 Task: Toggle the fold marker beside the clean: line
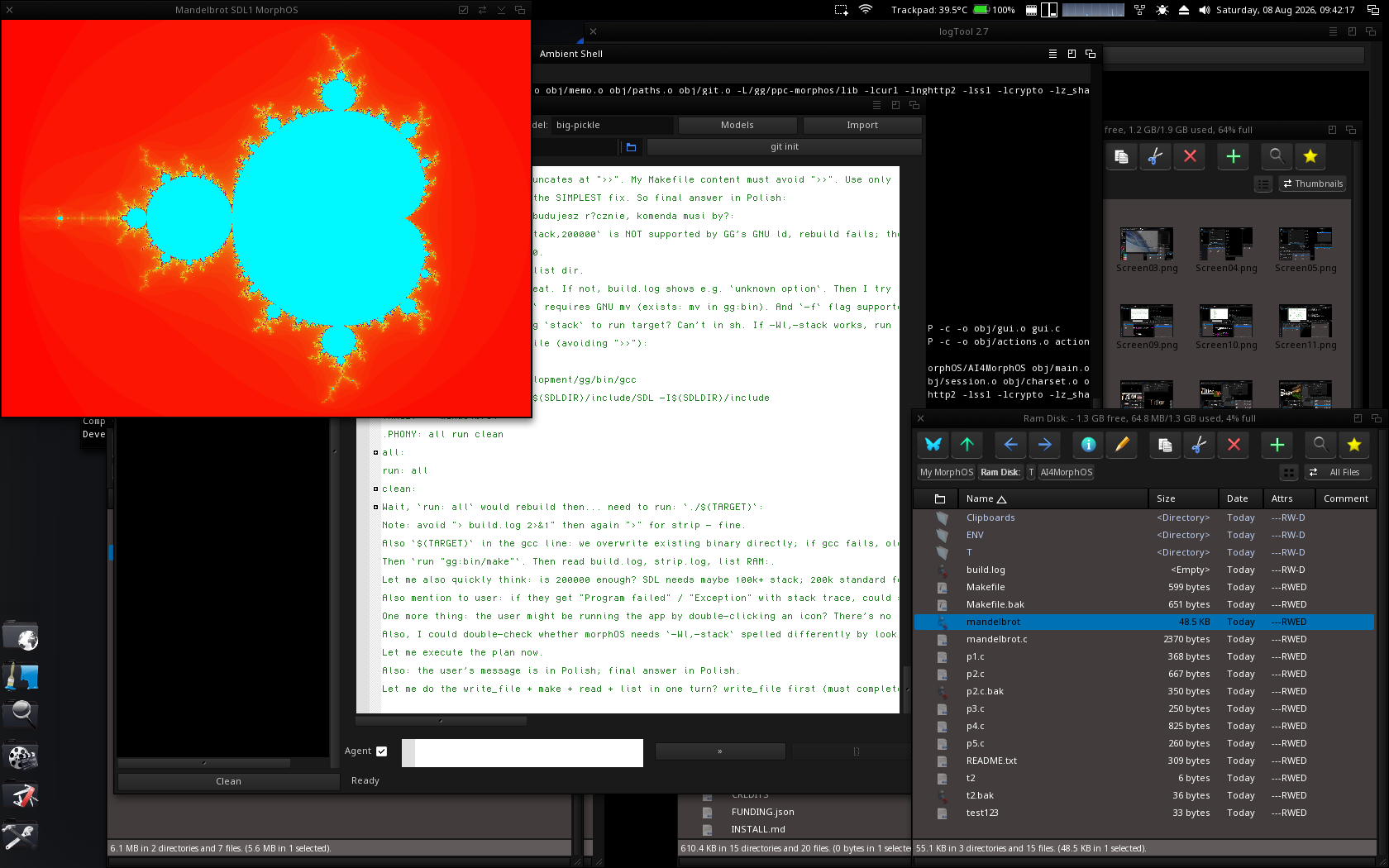tap(375, 489)
